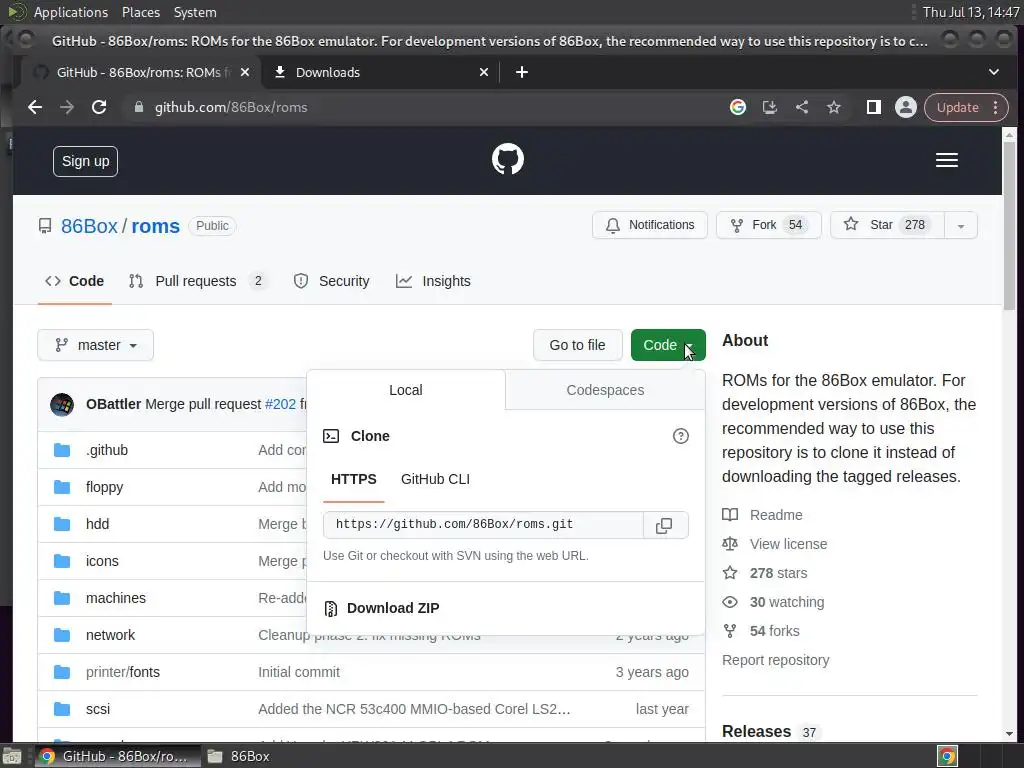
Task: Close the GitHub 86Box/roms browser tab
Action: (245, 72)
